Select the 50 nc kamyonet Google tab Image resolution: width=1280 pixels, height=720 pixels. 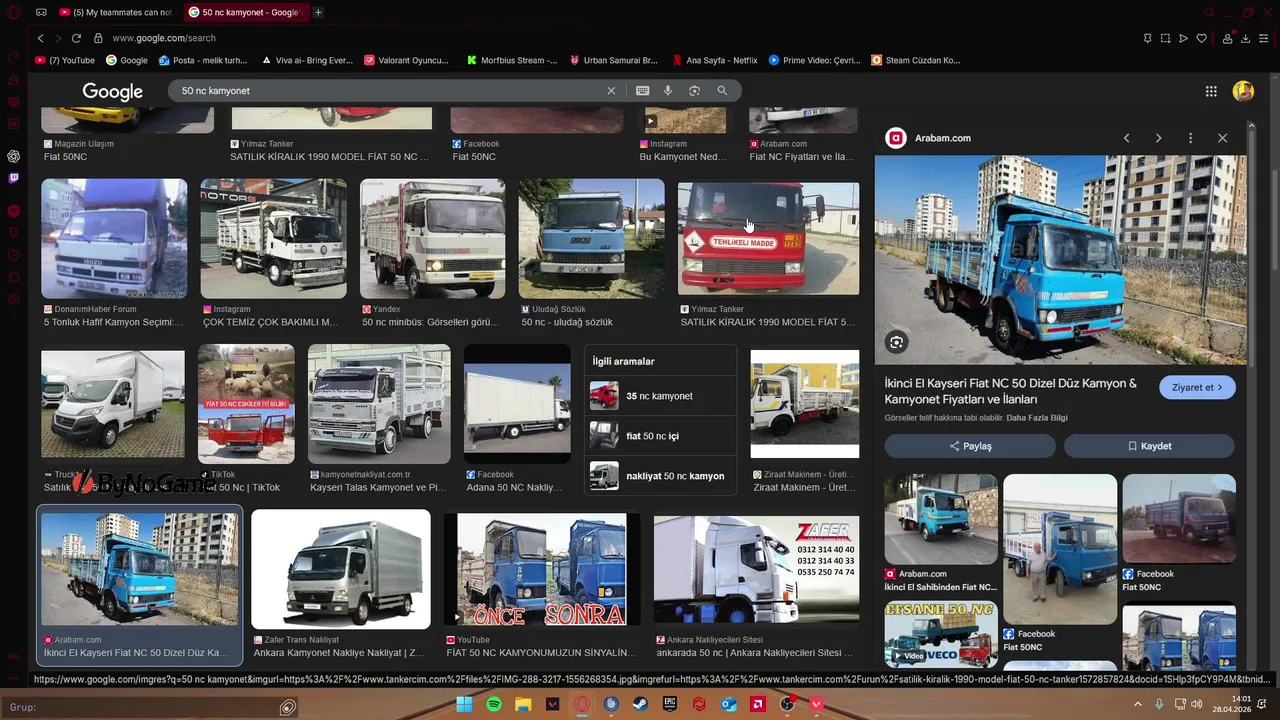pos(246,12)
